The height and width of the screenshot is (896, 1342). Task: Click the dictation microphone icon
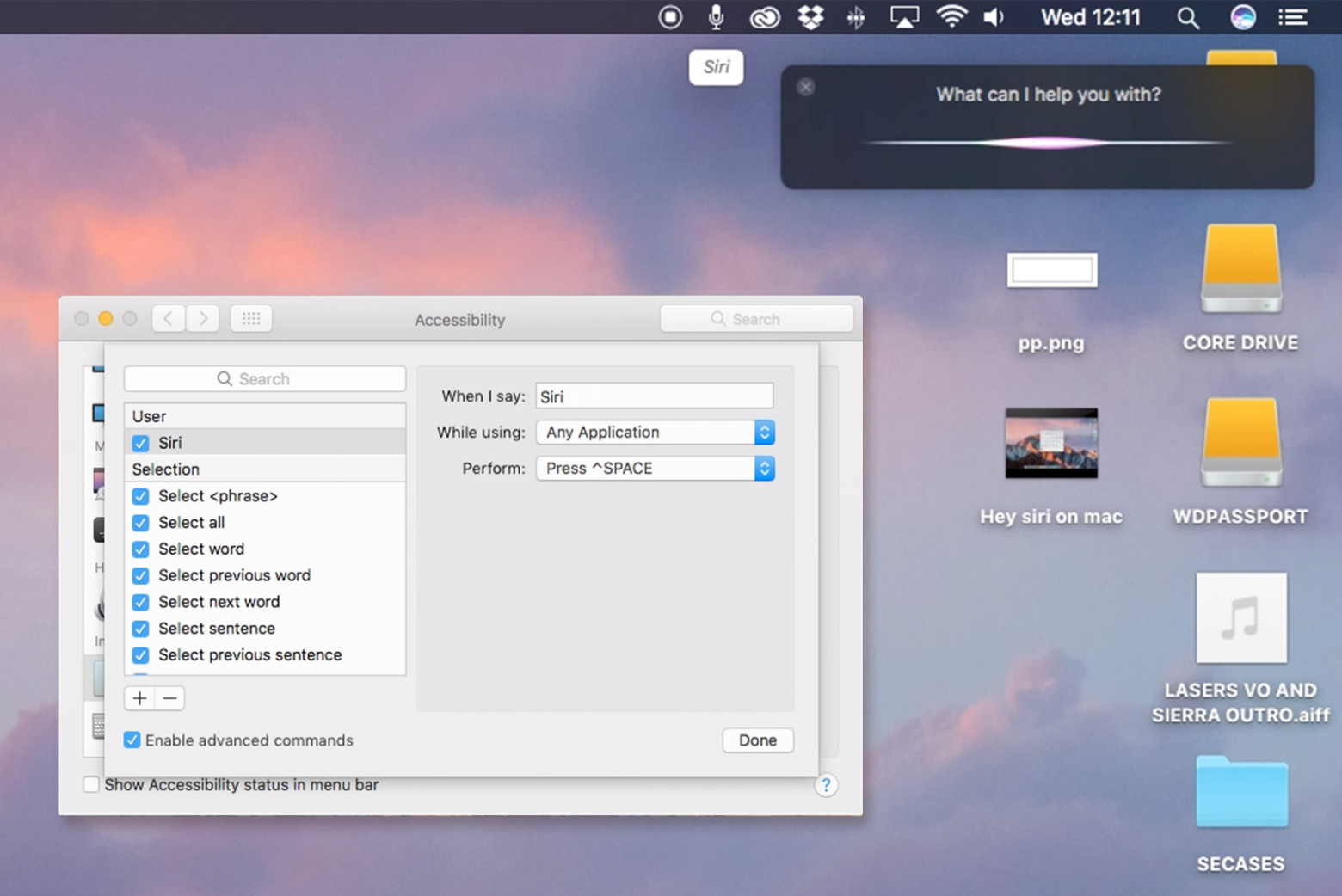[716, 17]
